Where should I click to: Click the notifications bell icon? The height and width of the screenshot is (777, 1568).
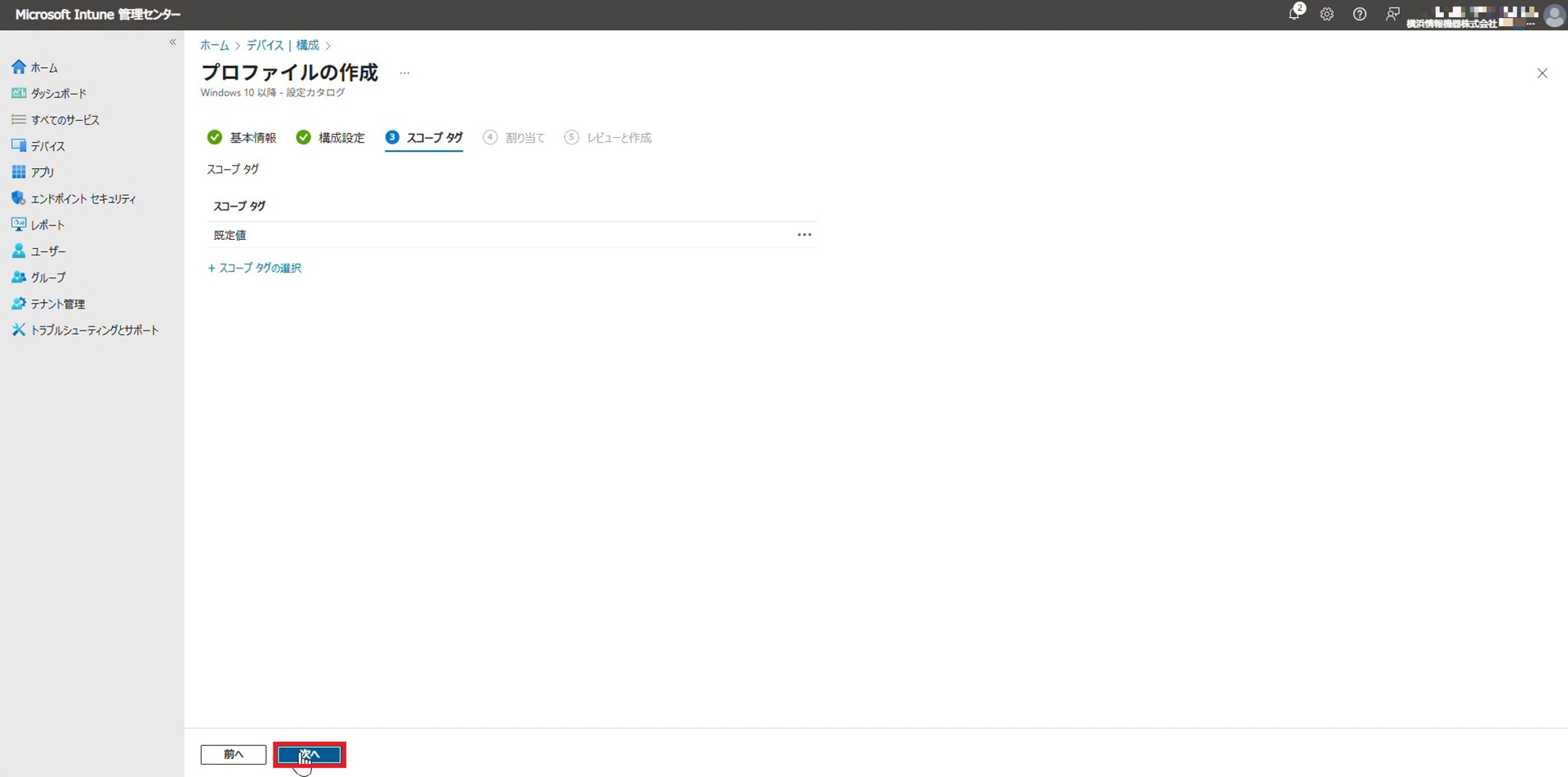click(1294, 15)
